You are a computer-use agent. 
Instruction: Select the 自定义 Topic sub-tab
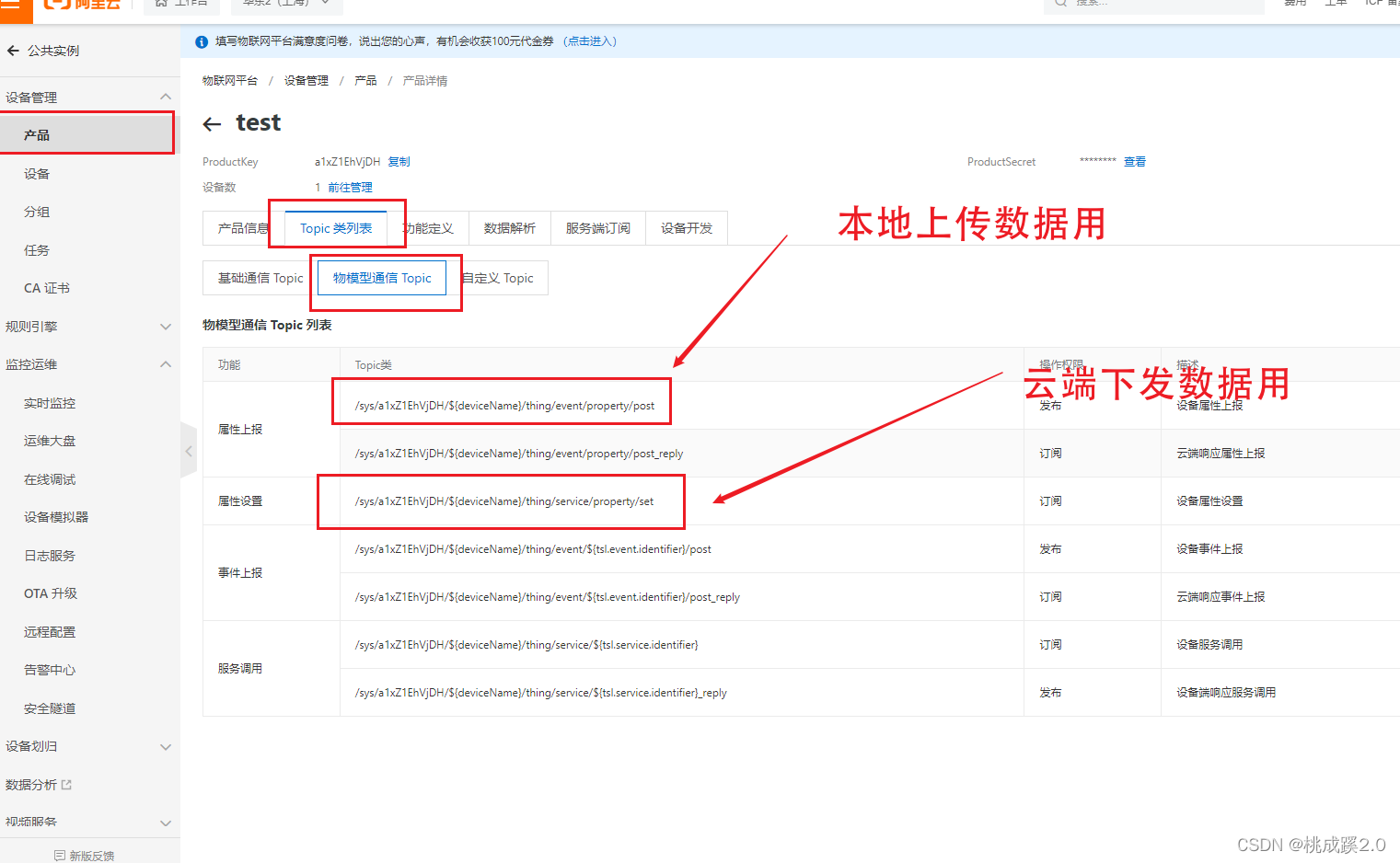(497, 278)
